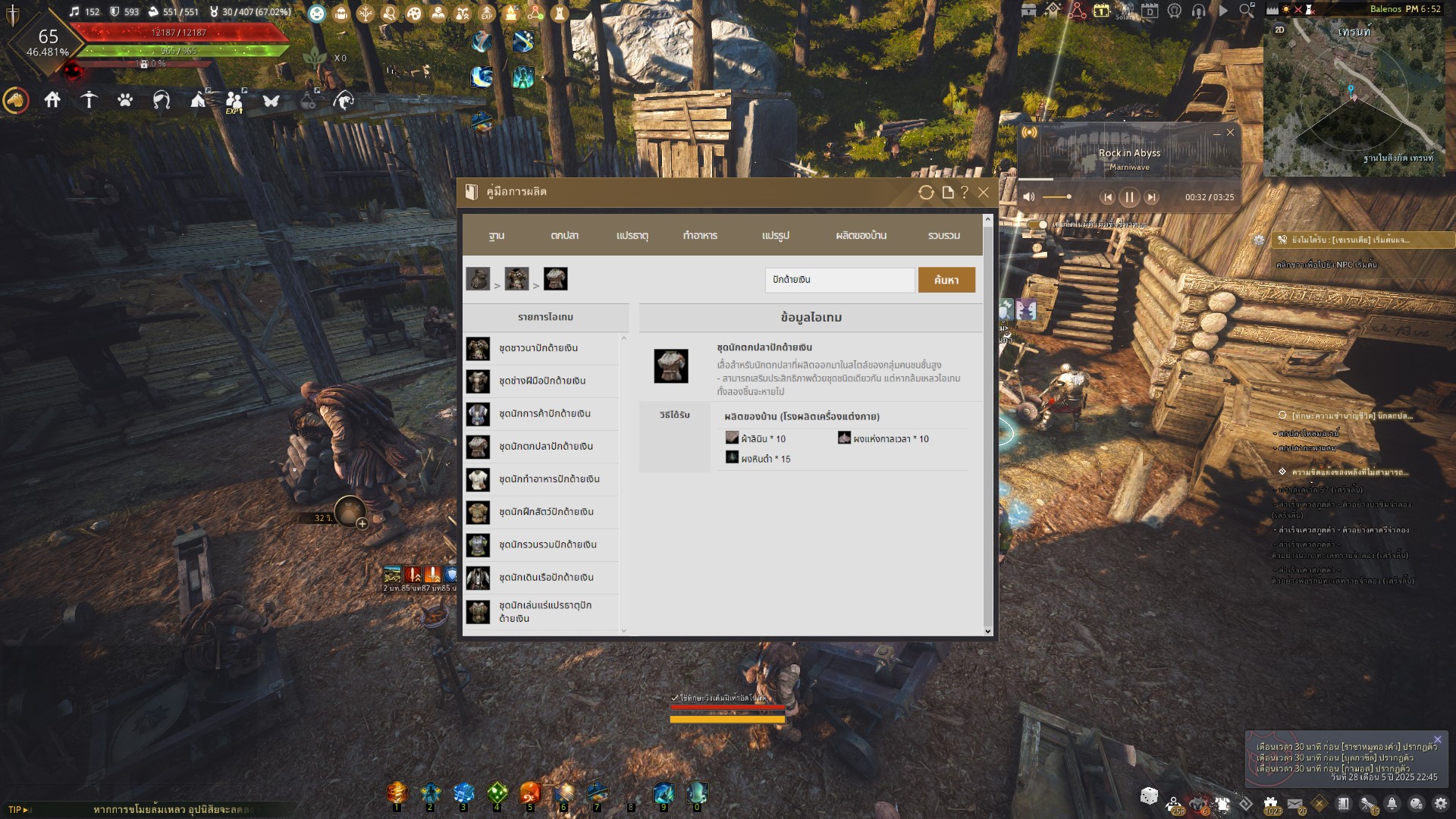The image size is (1456, 819).
Task: Select the แปรธาตุ tab
Action: click(x=632, y=236)
